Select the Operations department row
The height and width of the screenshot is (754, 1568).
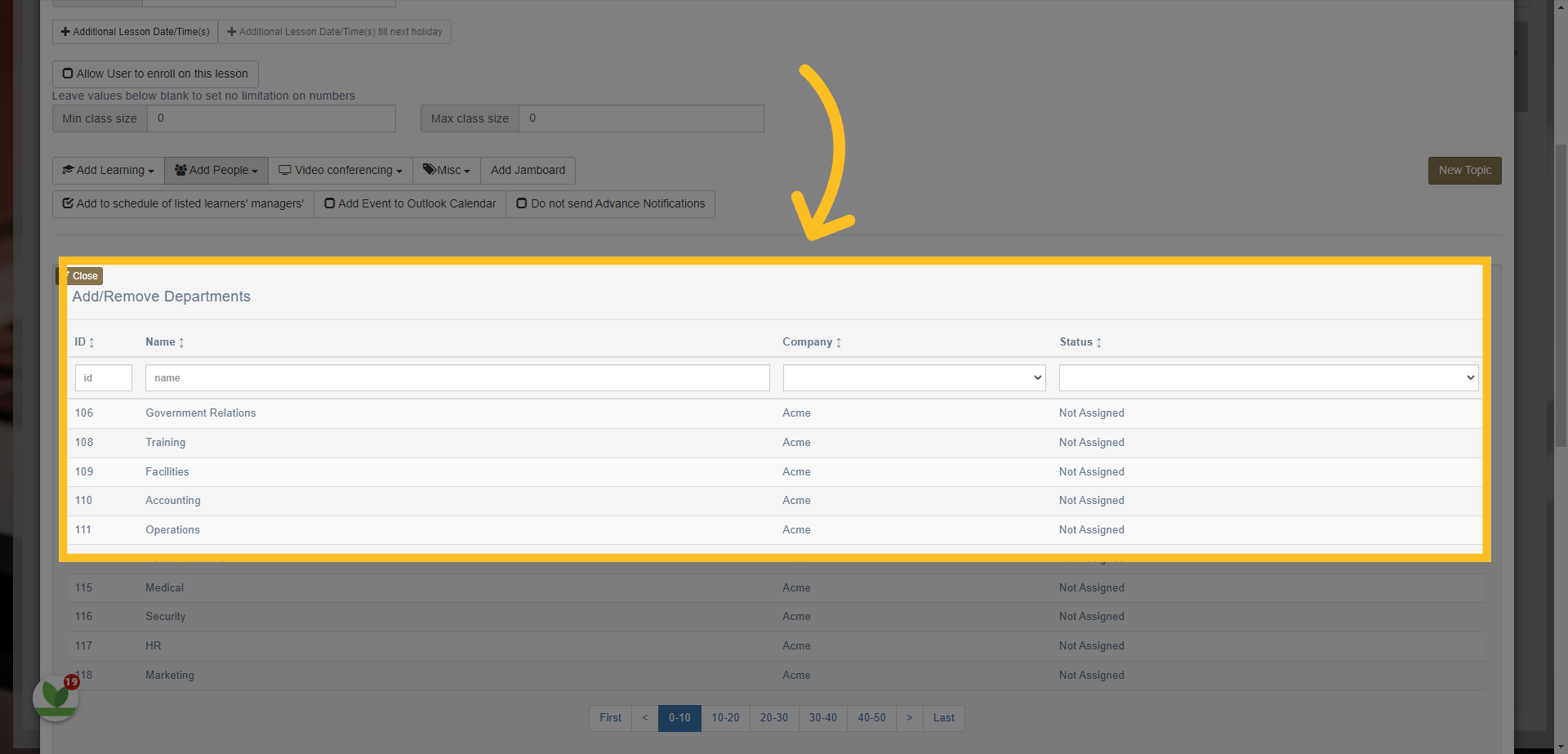tap(775, 530)
